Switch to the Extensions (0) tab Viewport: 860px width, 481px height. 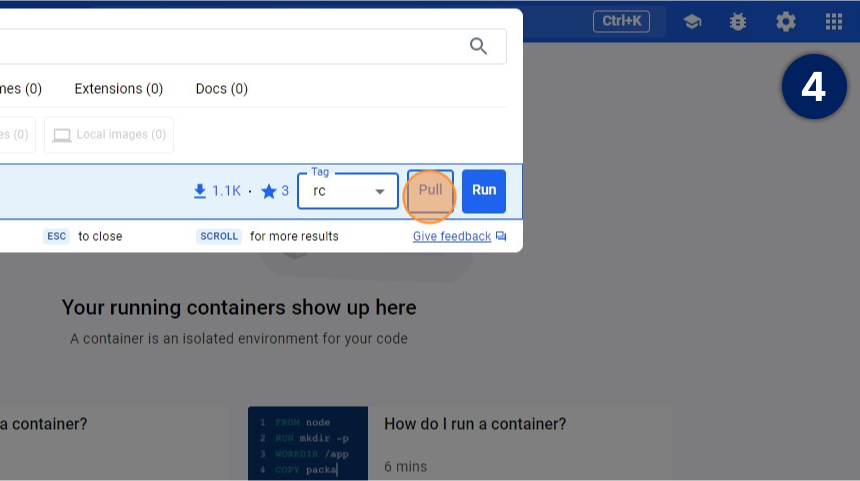coord(118,89)
